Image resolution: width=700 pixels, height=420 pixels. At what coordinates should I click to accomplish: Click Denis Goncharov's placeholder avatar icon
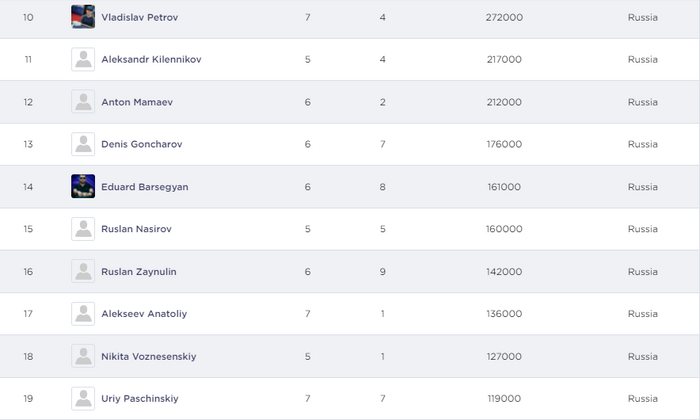pyautogui.click(x=83, y=144)
